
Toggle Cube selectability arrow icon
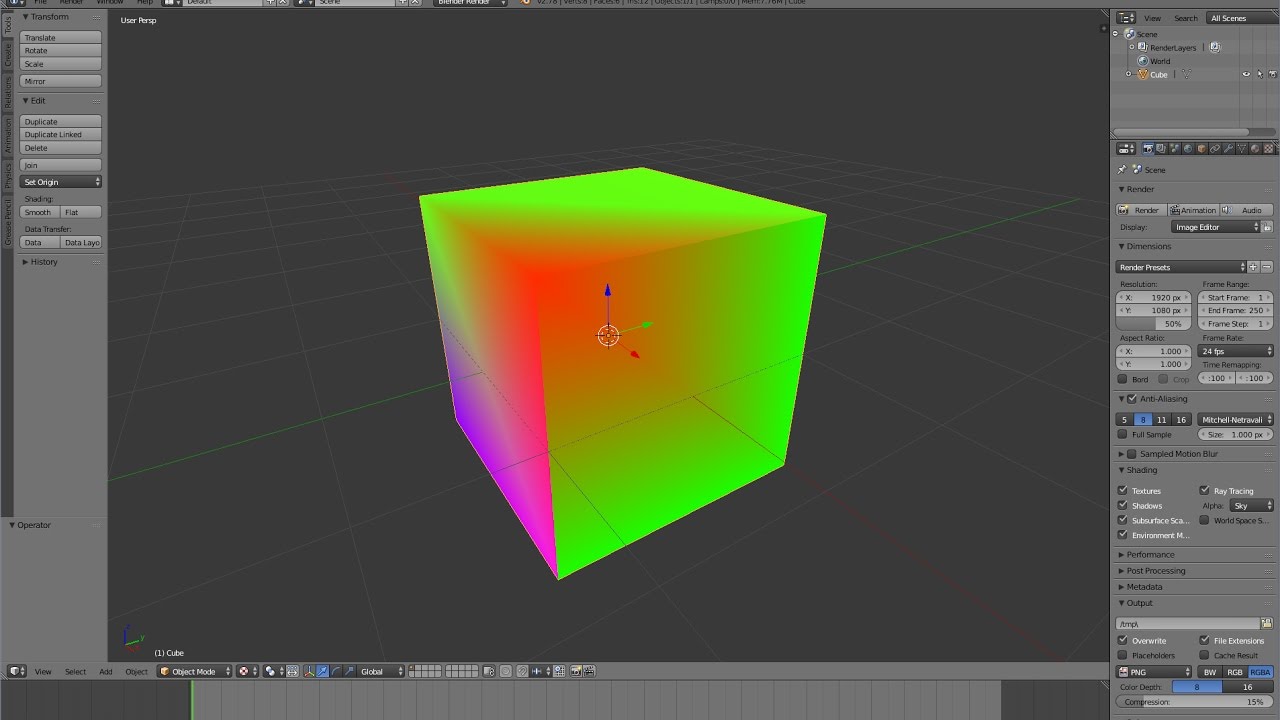coord(1259,74)
